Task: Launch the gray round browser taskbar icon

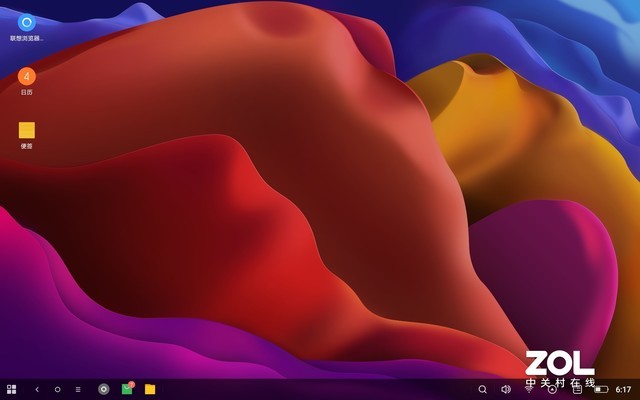Action: pyautogui.click(x=103, y=389)
